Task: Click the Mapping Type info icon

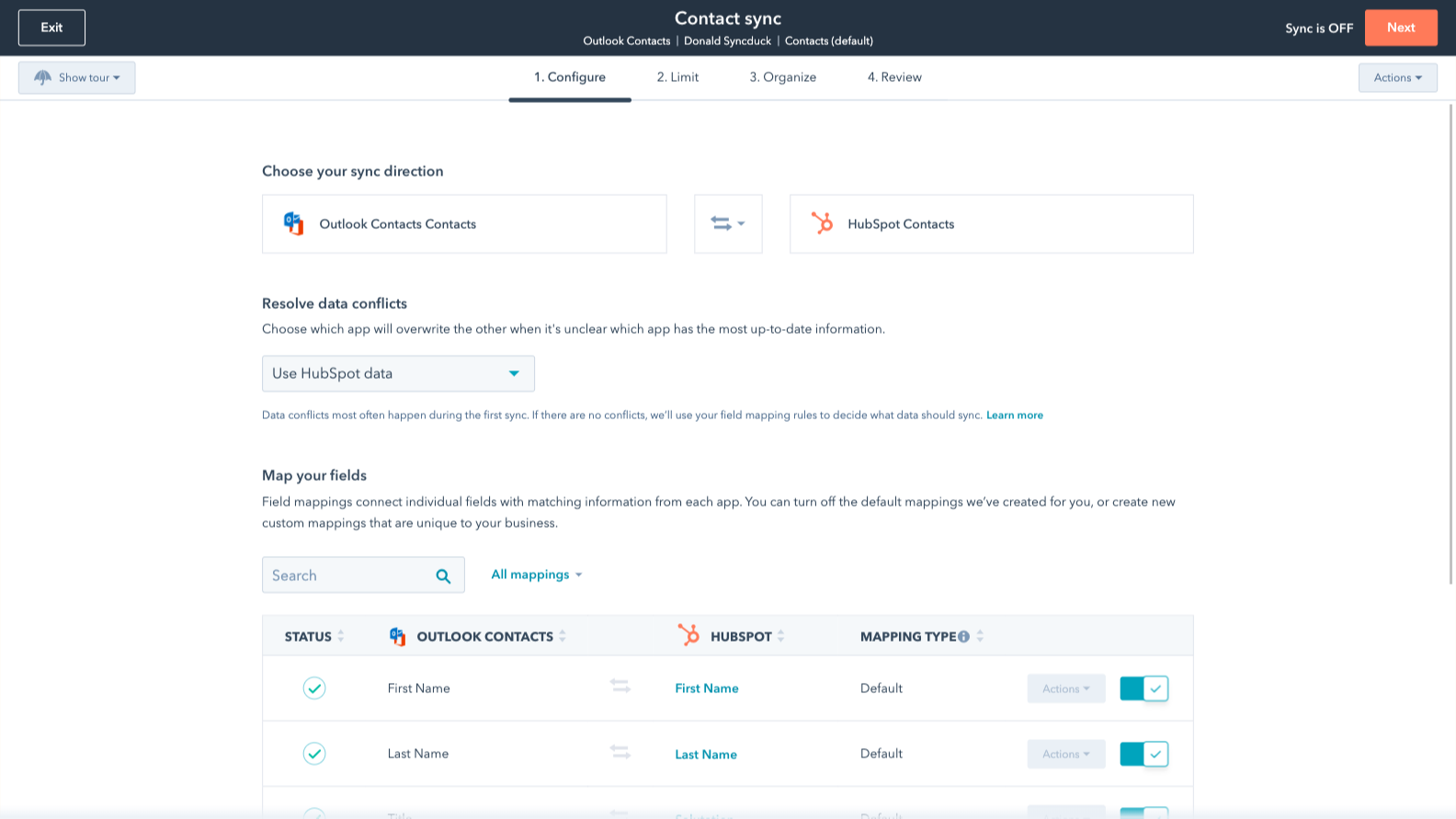Action: pyautogui.click(x=963, y=637)
